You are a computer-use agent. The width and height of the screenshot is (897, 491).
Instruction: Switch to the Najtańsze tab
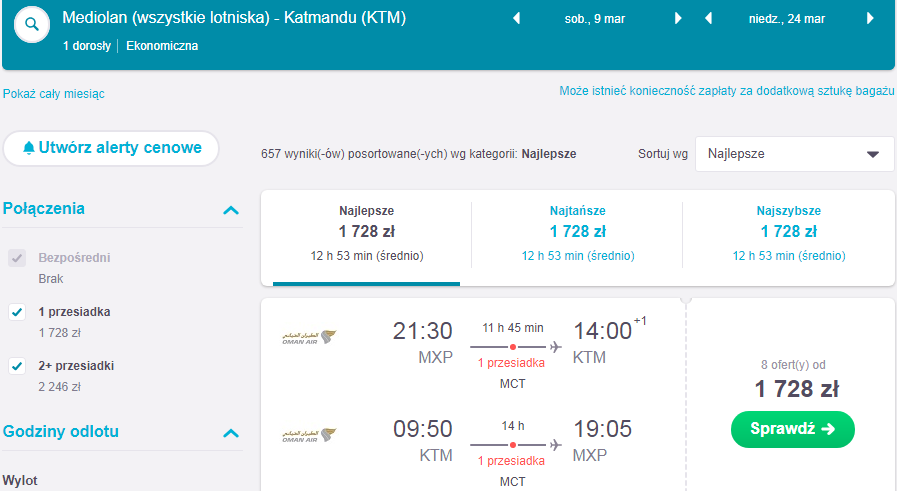(x=578, y=233)
